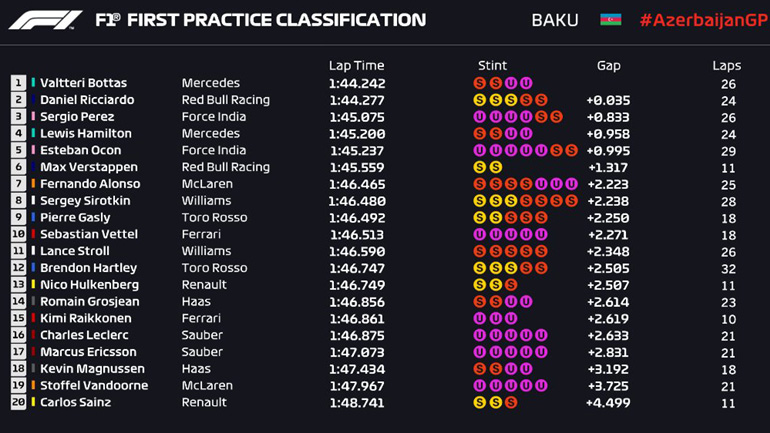This screenshot has width=770, height=433.
Task: Select the Gap column header
Action: point(608,65)
